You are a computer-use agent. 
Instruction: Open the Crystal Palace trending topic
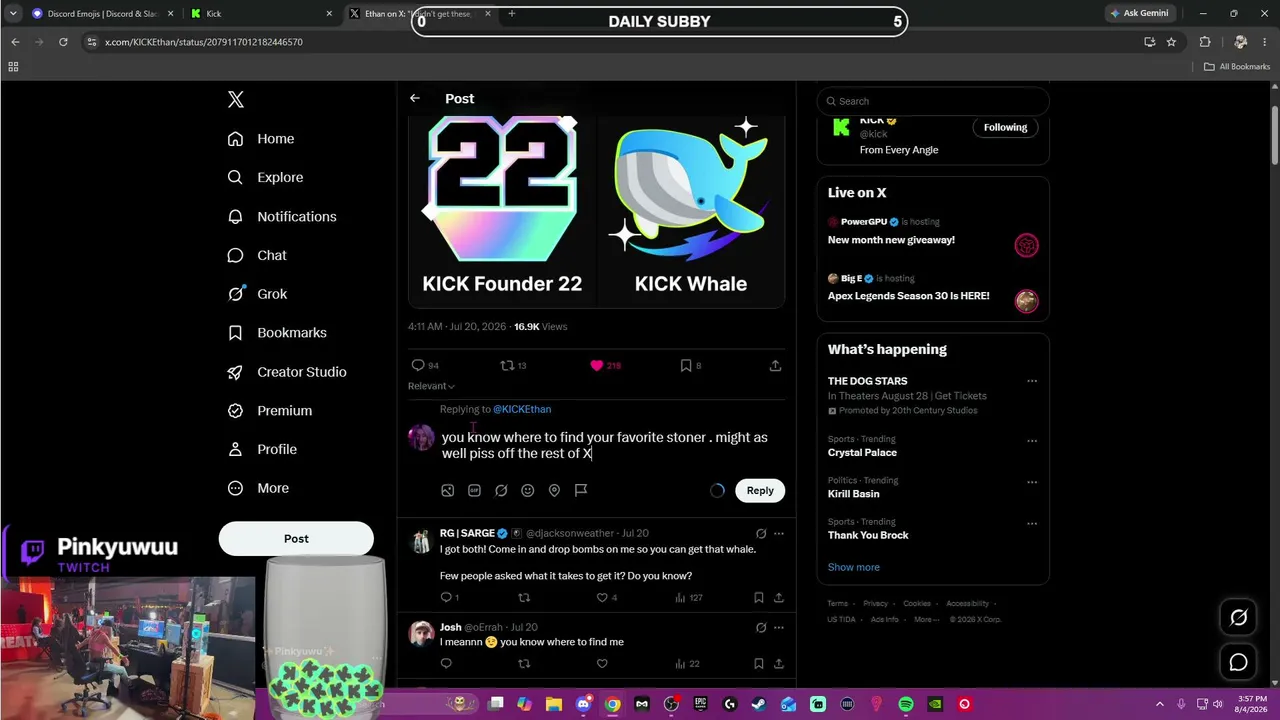[x=862, y=453]
